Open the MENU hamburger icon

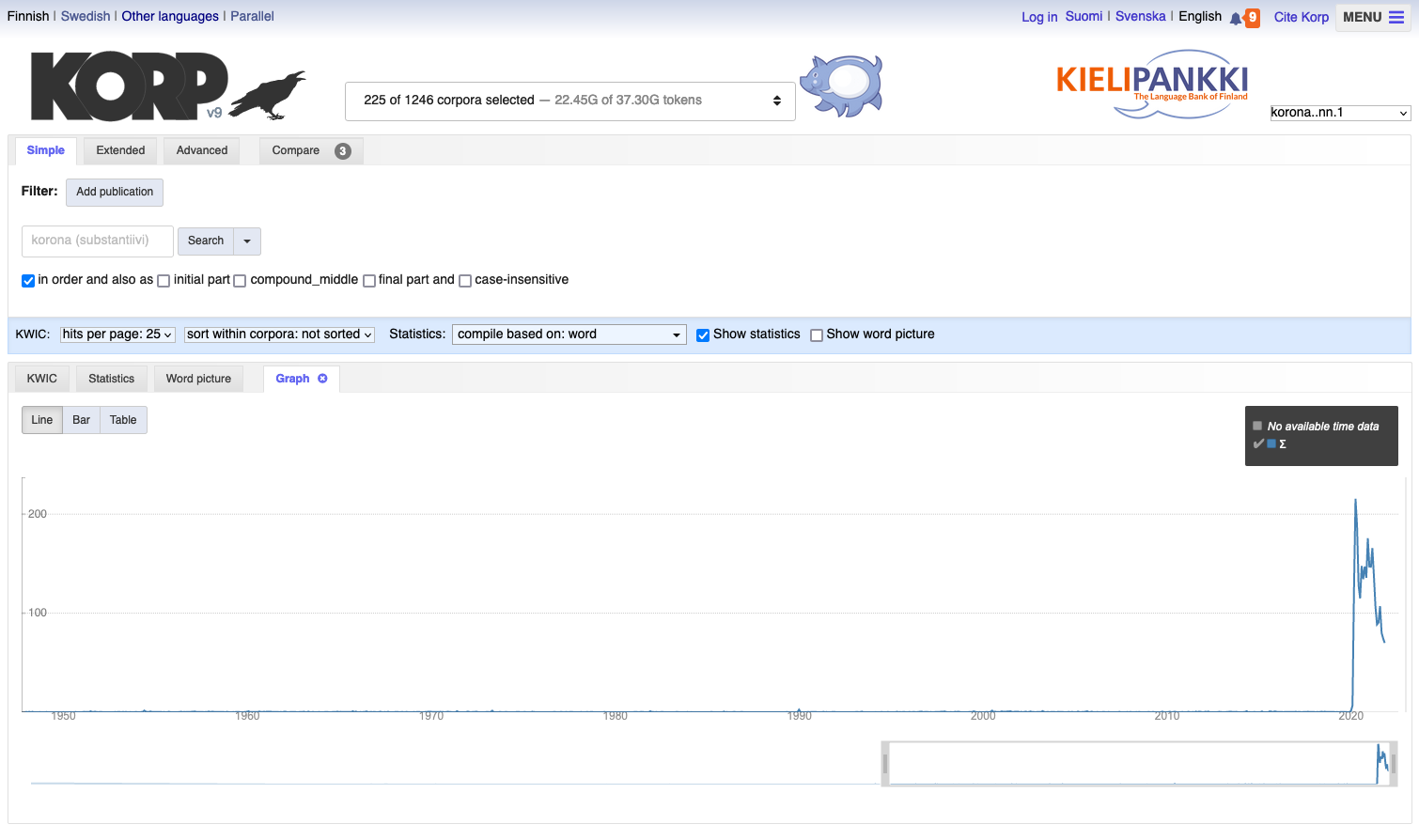click(1396, 17)
